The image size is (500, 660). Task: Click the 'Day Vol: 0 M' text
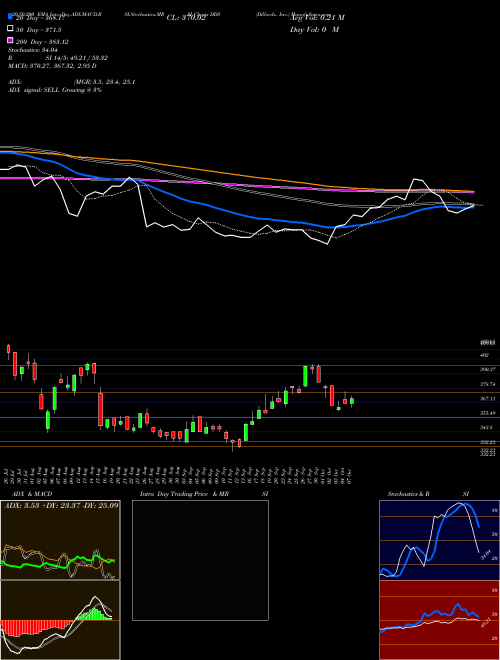pyautogui.click(x=314, y=29)
